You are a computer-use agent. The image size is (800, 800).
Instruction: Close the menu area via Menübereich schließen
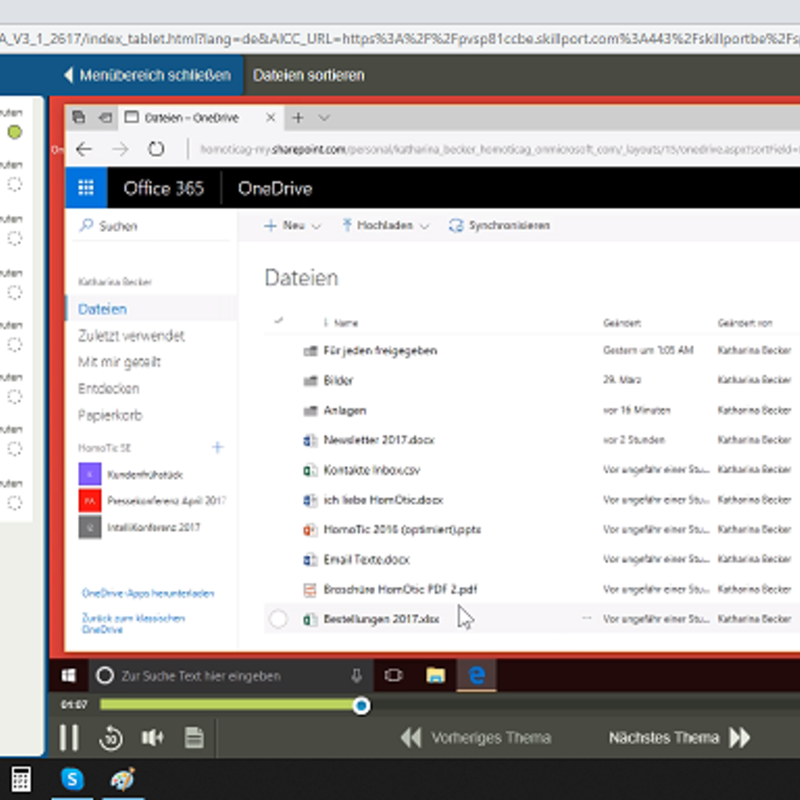[147, 75]
